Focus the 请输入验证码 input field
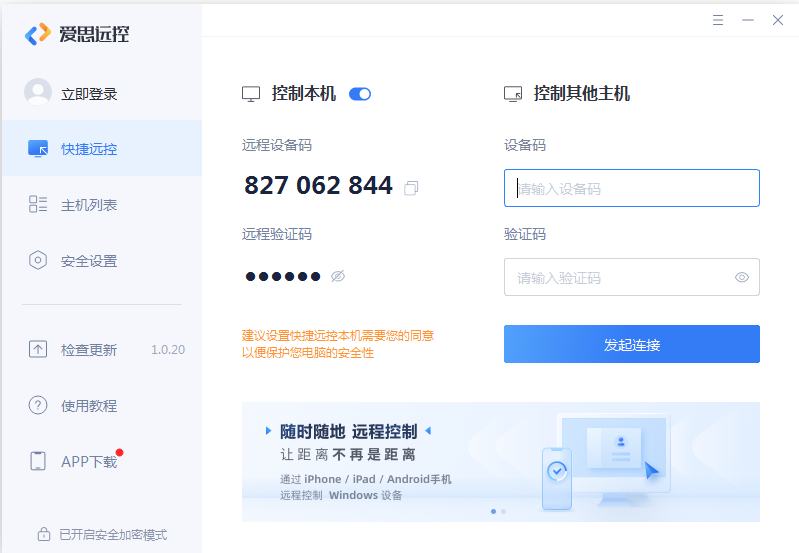This screenshot has width=799, height=553. [632, 277]
